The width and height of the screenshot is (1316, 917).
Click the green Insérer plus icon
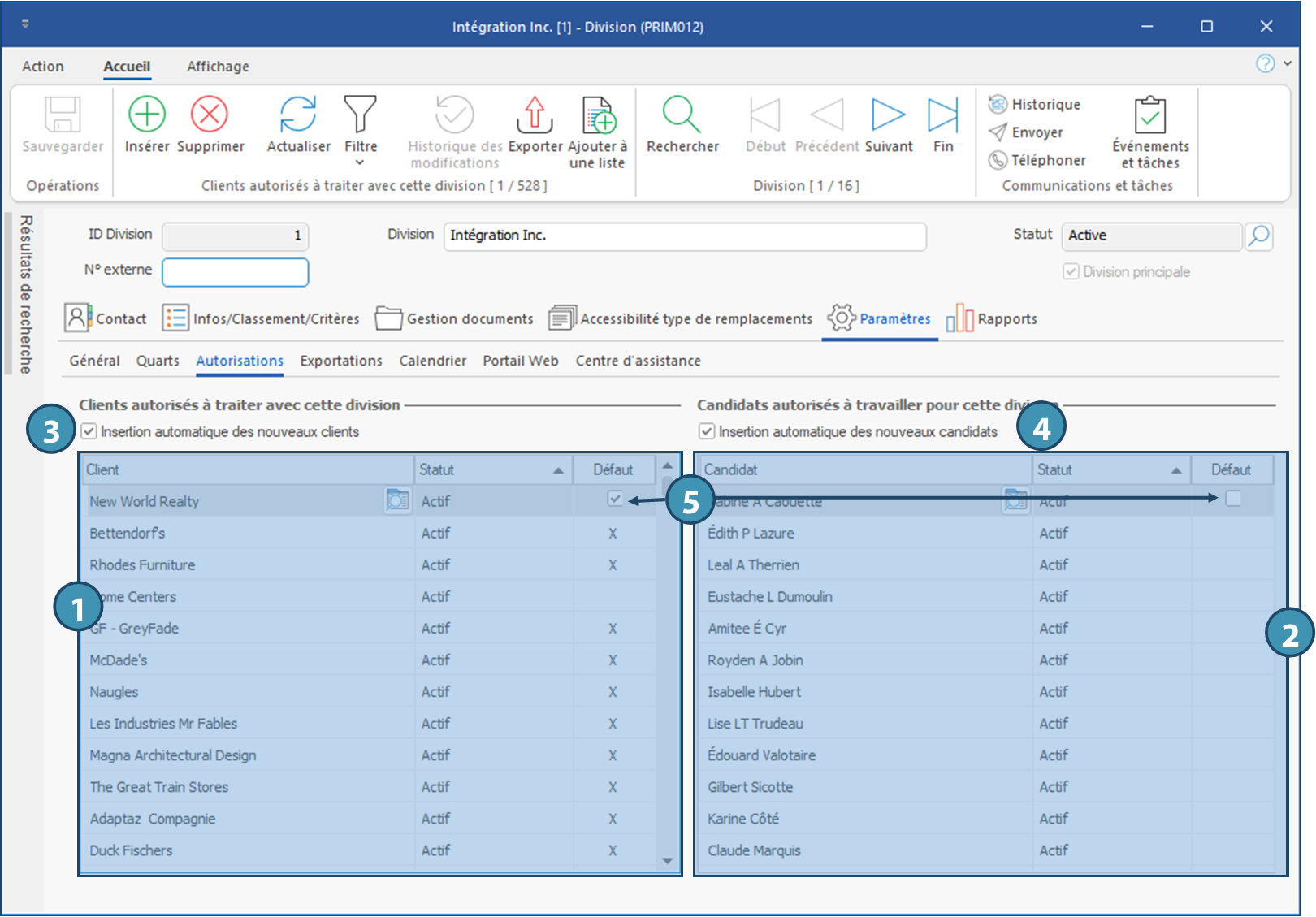click(147, 115)
